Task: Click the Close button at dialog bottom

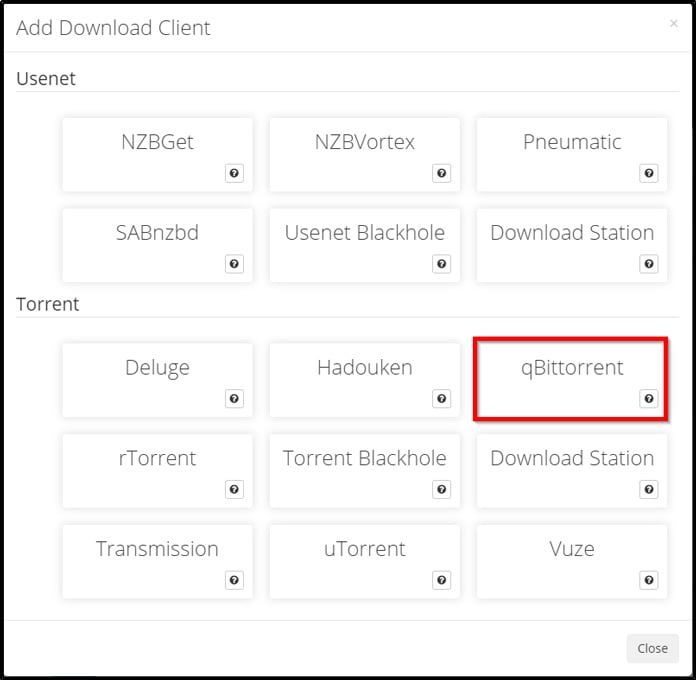Action: click(652, 648)
